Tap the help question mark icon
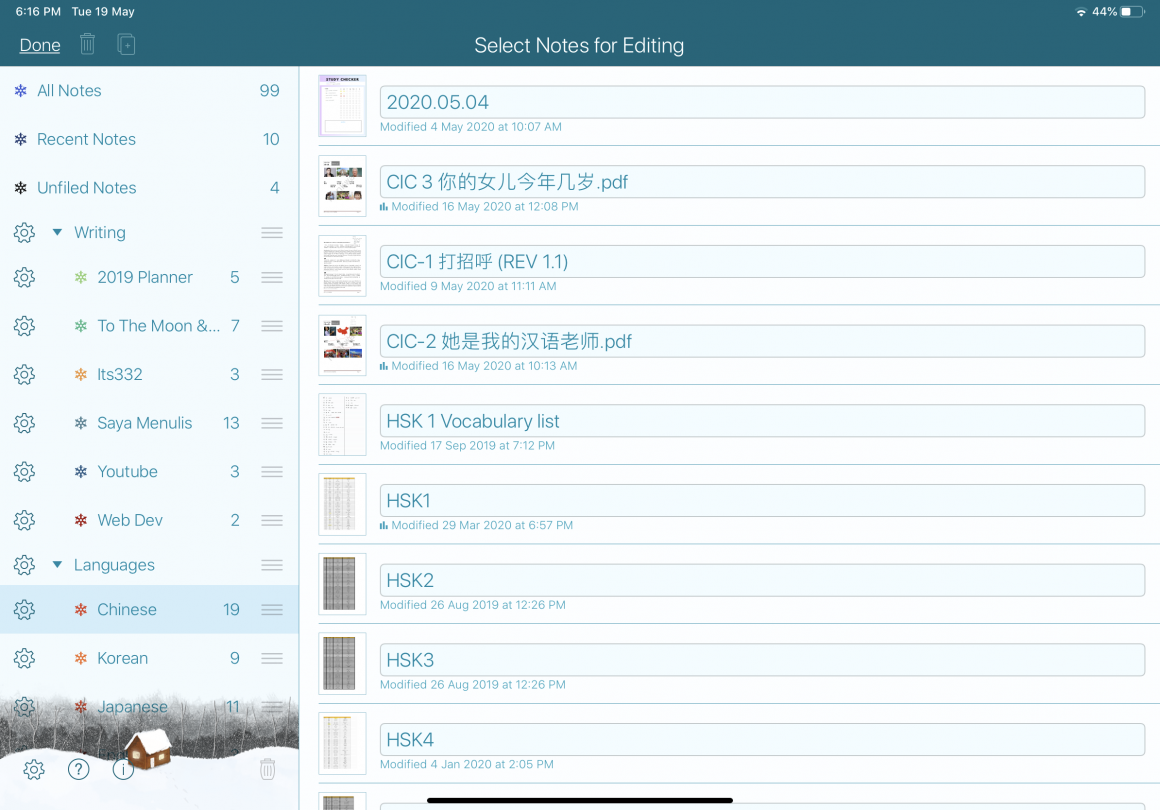The height and width of the screenshot is (810, 1160). pos(78,769)
